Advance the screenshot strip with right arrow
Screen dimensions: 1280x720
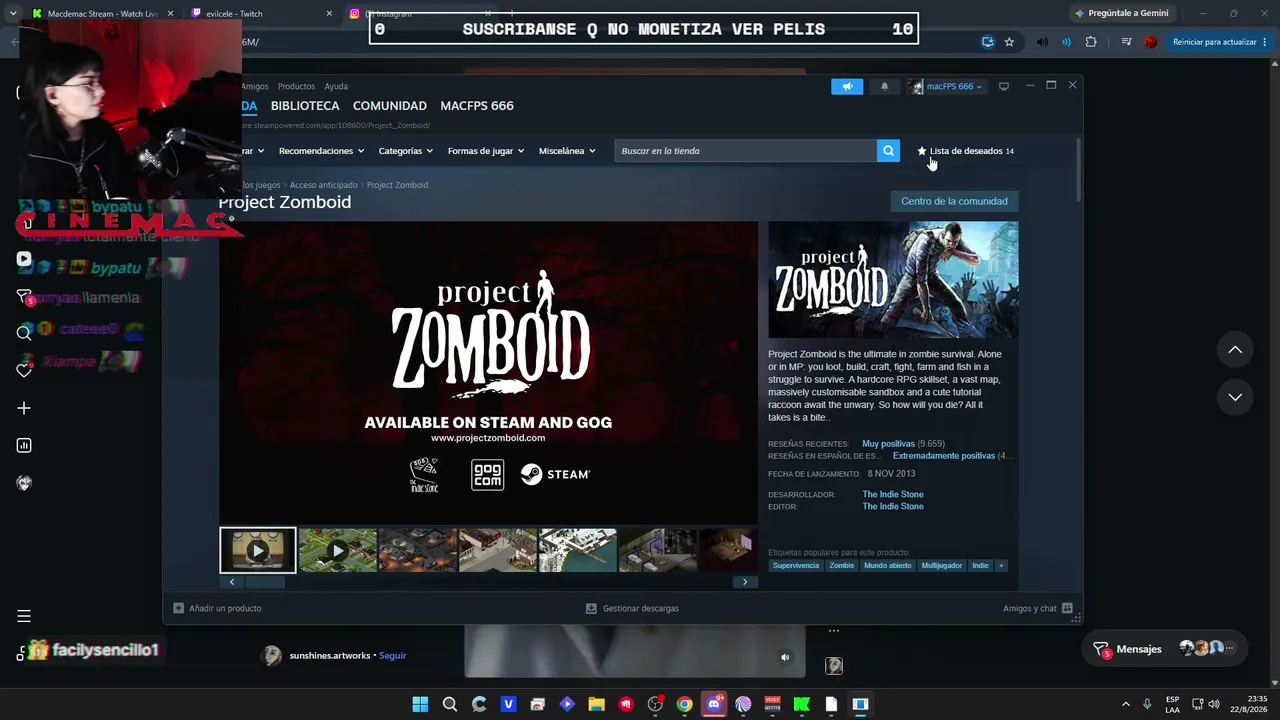point(744,582)
